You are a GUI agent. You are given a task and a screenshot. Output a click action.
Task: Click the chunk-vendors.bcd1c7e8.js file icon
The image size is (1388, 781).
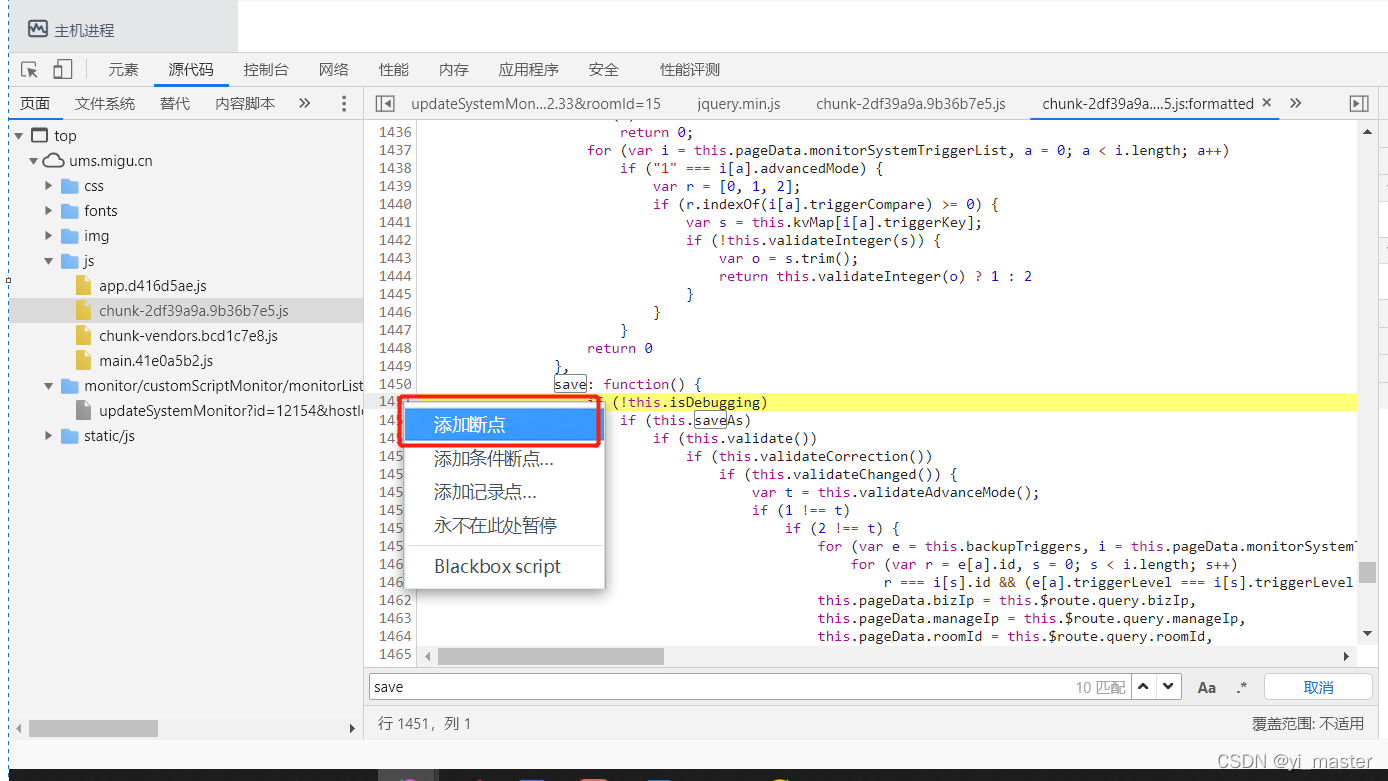pos(84,336)
